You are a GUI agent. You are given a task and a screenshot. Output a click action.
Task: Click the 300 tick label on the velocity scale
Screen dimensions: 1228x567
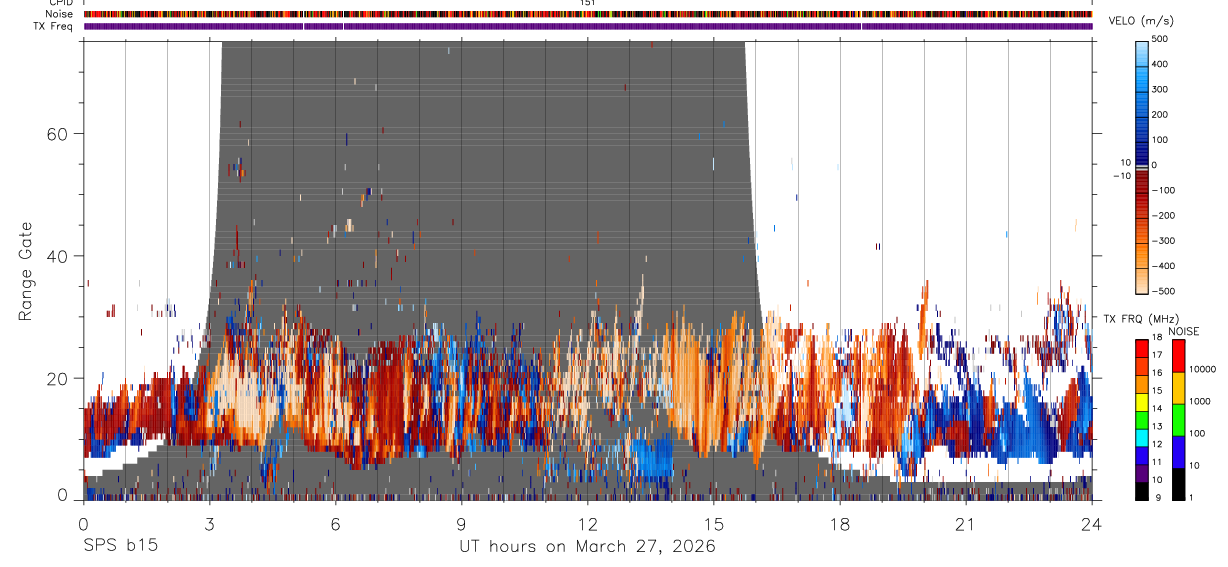pos(1161,89)
